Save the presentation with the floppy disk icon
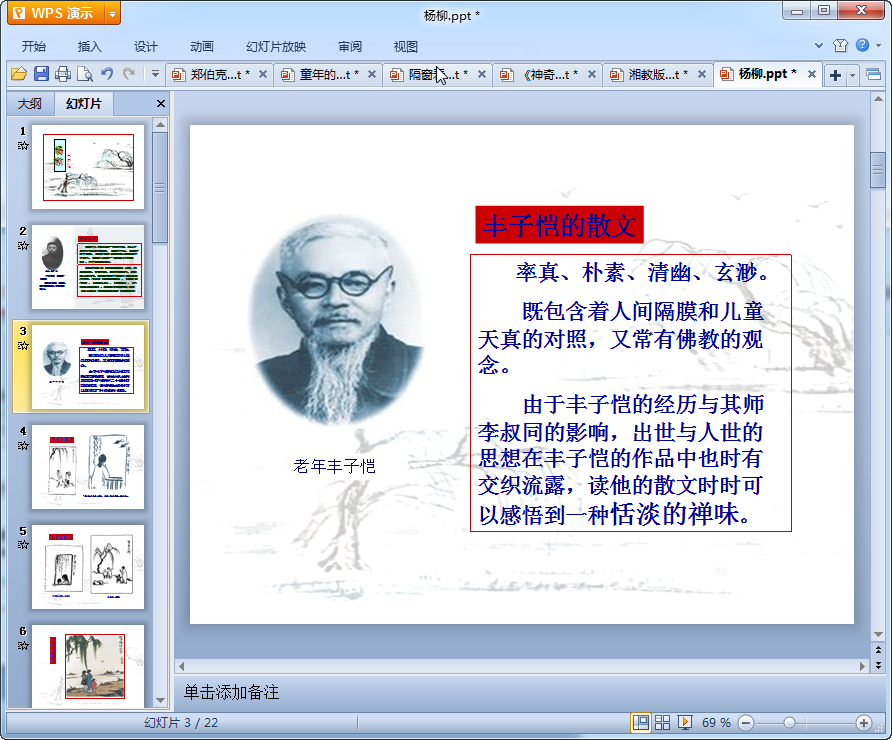 [x=41, y=74]
